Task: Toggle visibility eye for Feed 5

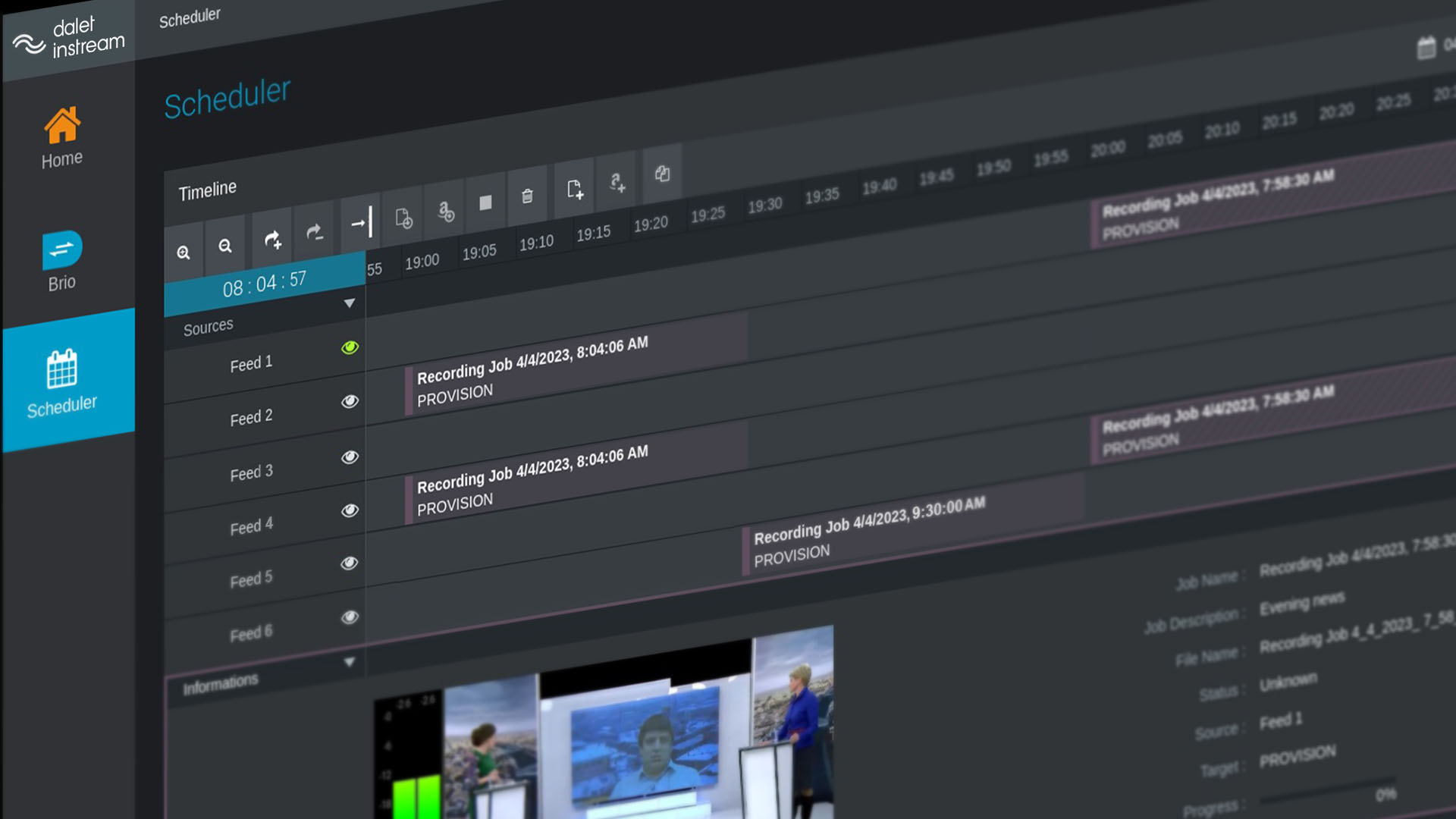Action: pos(349,563)
